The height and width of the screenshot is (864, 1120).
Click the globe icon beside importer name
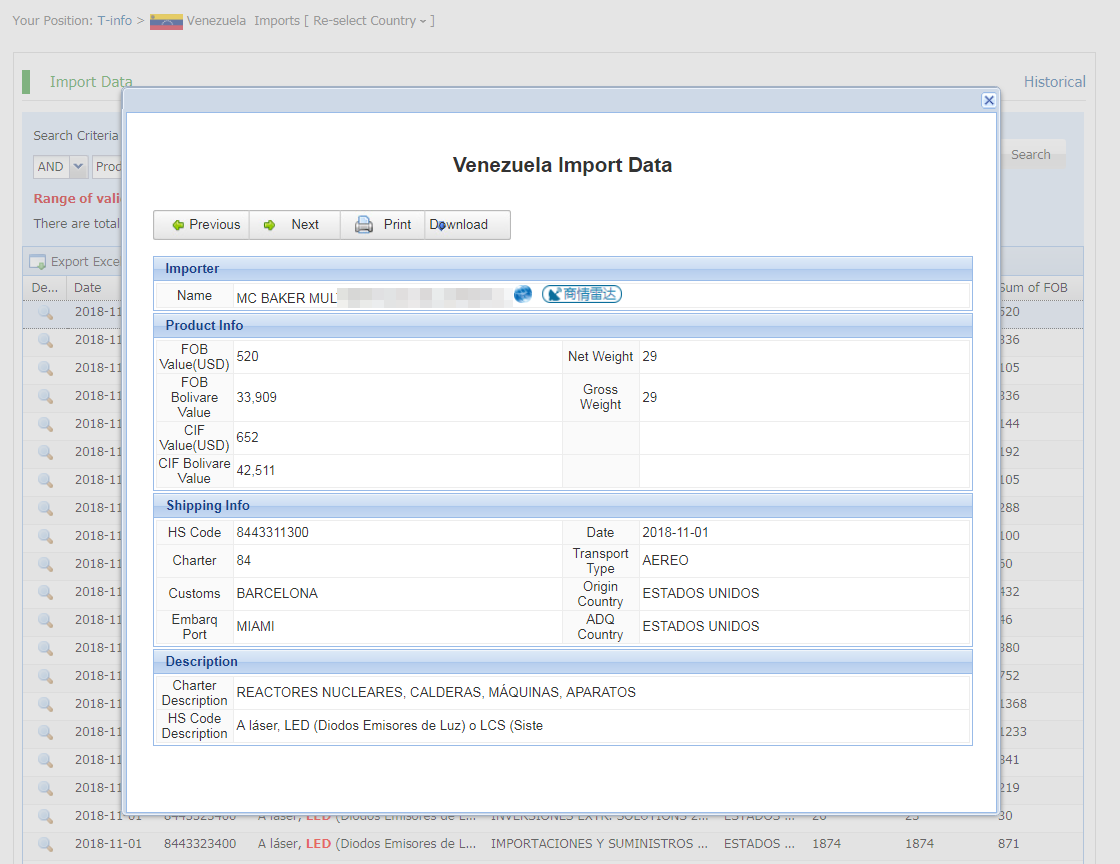click(523, 294)
